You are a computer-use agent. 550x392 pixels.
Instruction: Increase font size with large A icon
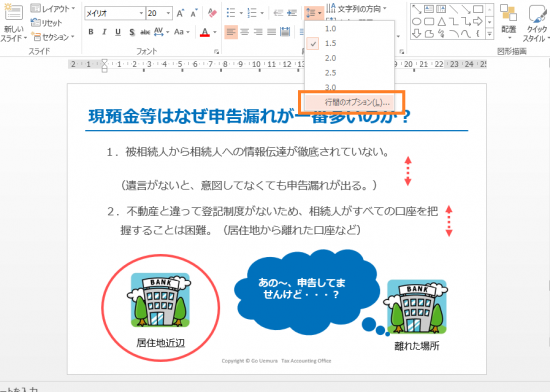coord(180,13)
